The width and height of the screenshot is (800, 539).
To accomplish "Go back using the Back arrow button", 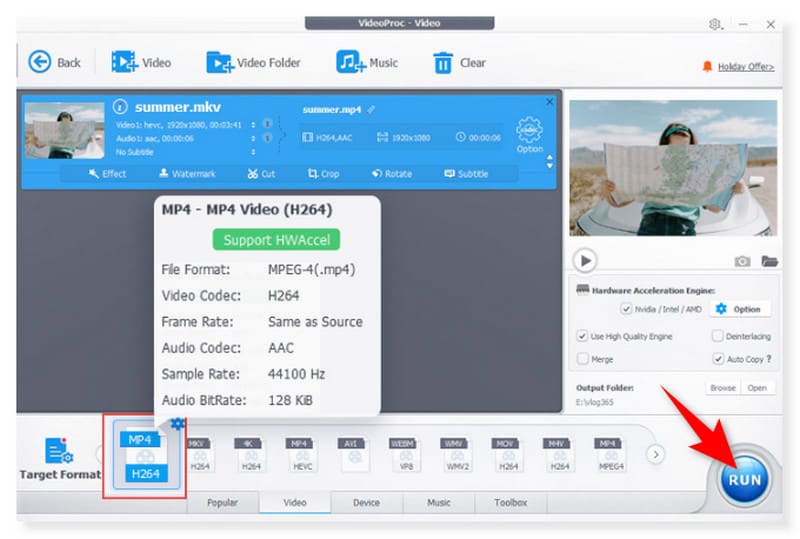I will pyautogui.click(x=40, y=62).
